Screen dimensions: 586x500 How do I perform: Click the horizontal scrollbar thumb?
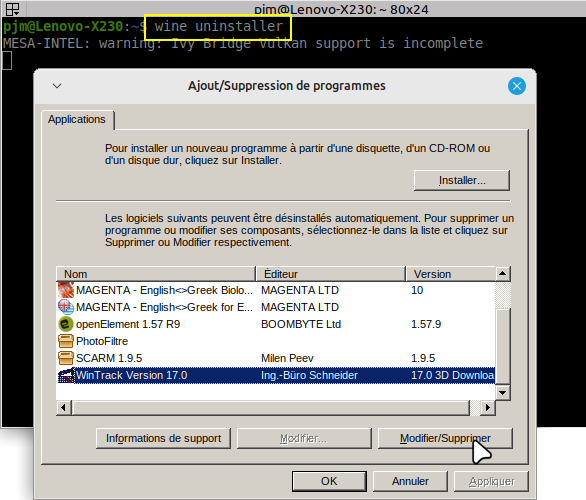point(271,408)
